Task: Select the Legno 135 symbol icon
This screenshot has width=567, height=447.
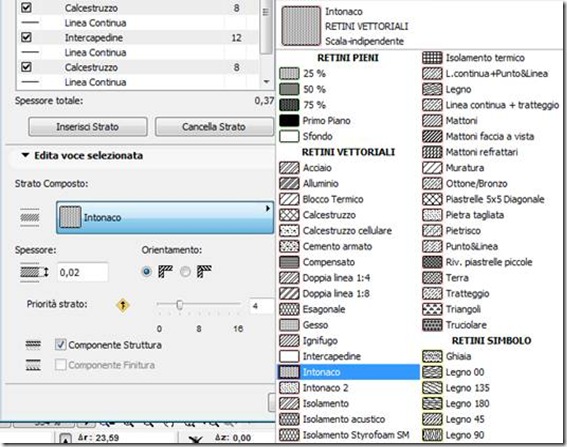Action: 432,388
